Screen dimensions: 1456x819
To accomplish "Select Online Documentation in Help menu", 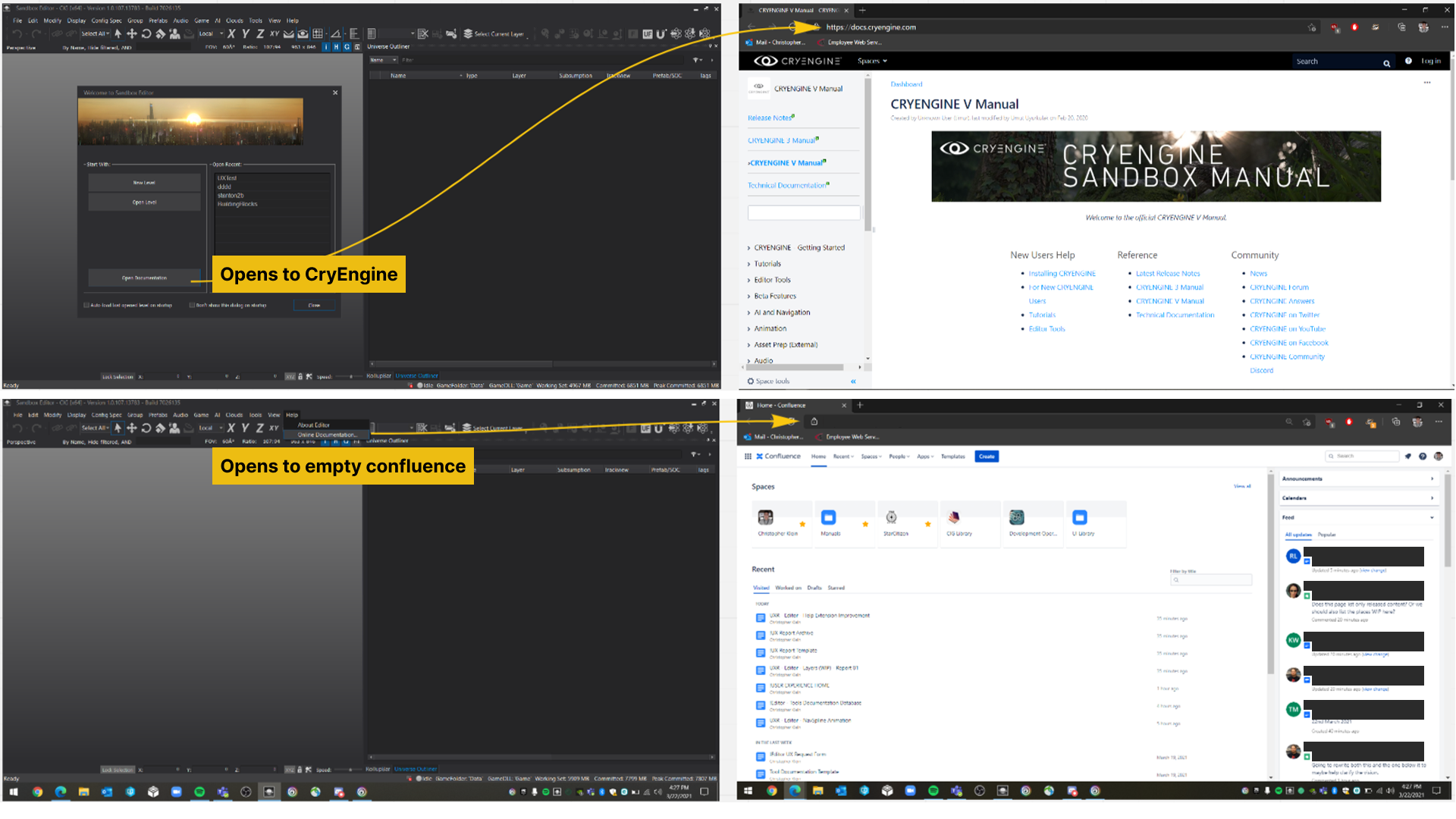I will pyautogui.click(x=326, y=435).
